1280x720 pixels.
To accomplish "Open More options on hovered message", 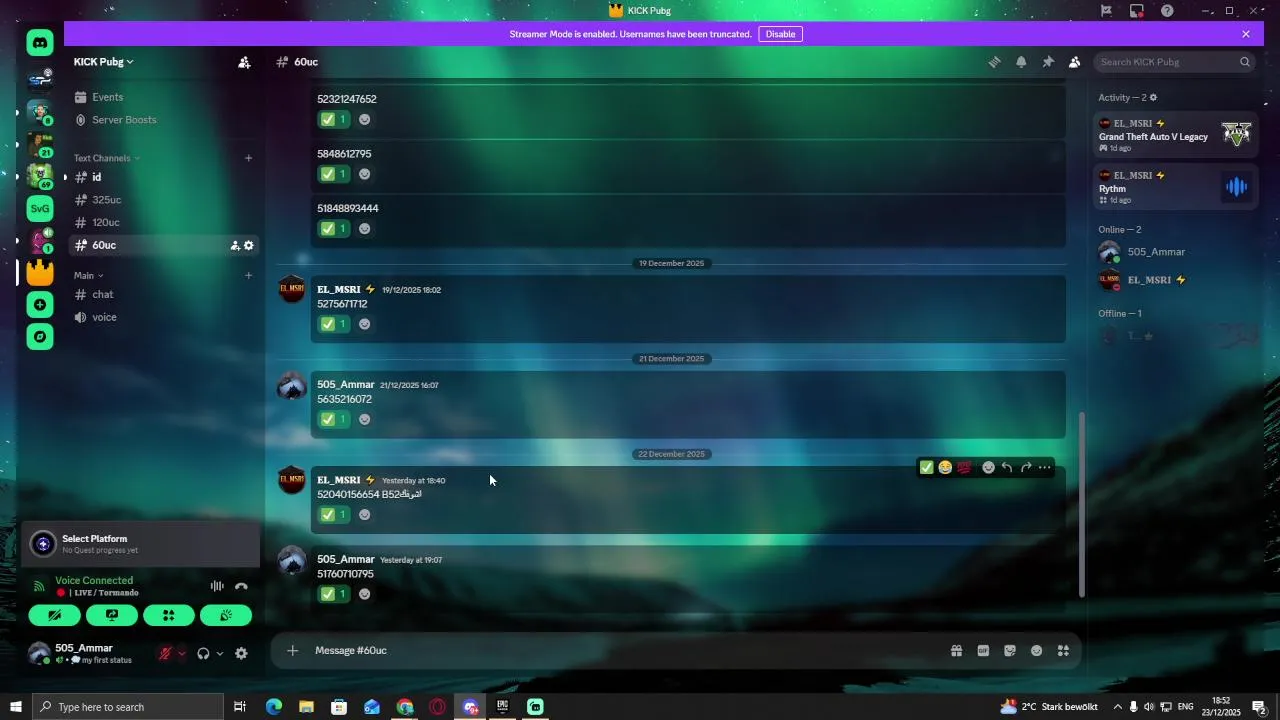I will point(1045,467).
